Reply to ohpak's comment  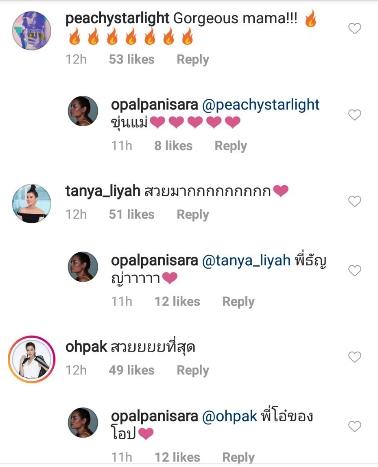pos(193,370)
